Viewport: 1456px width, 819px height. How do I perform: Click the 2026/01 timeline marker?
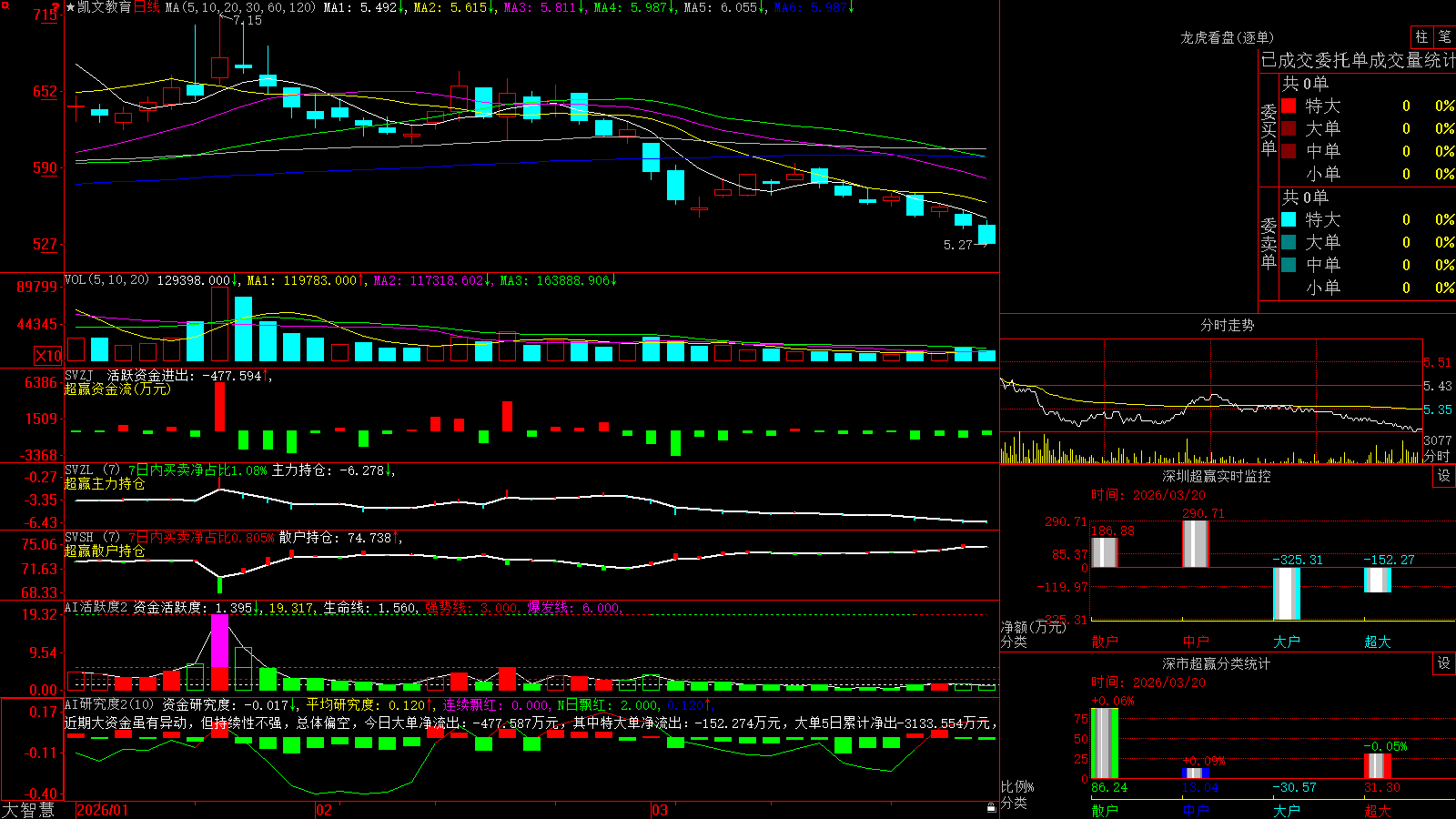(x=103, y=810)
